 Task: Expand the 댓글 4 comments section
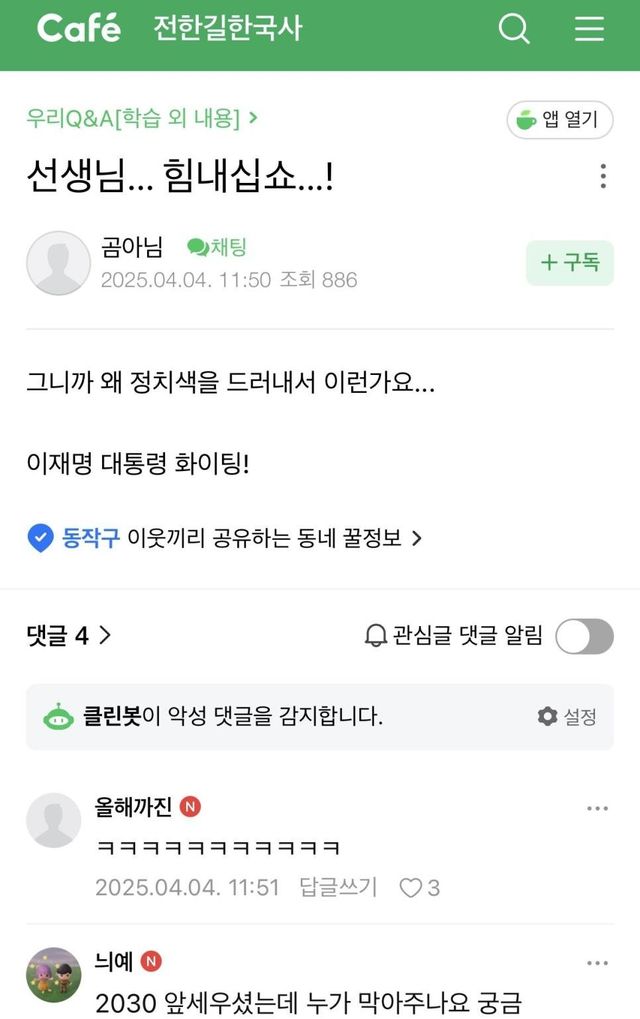click(x=69, y=635)
